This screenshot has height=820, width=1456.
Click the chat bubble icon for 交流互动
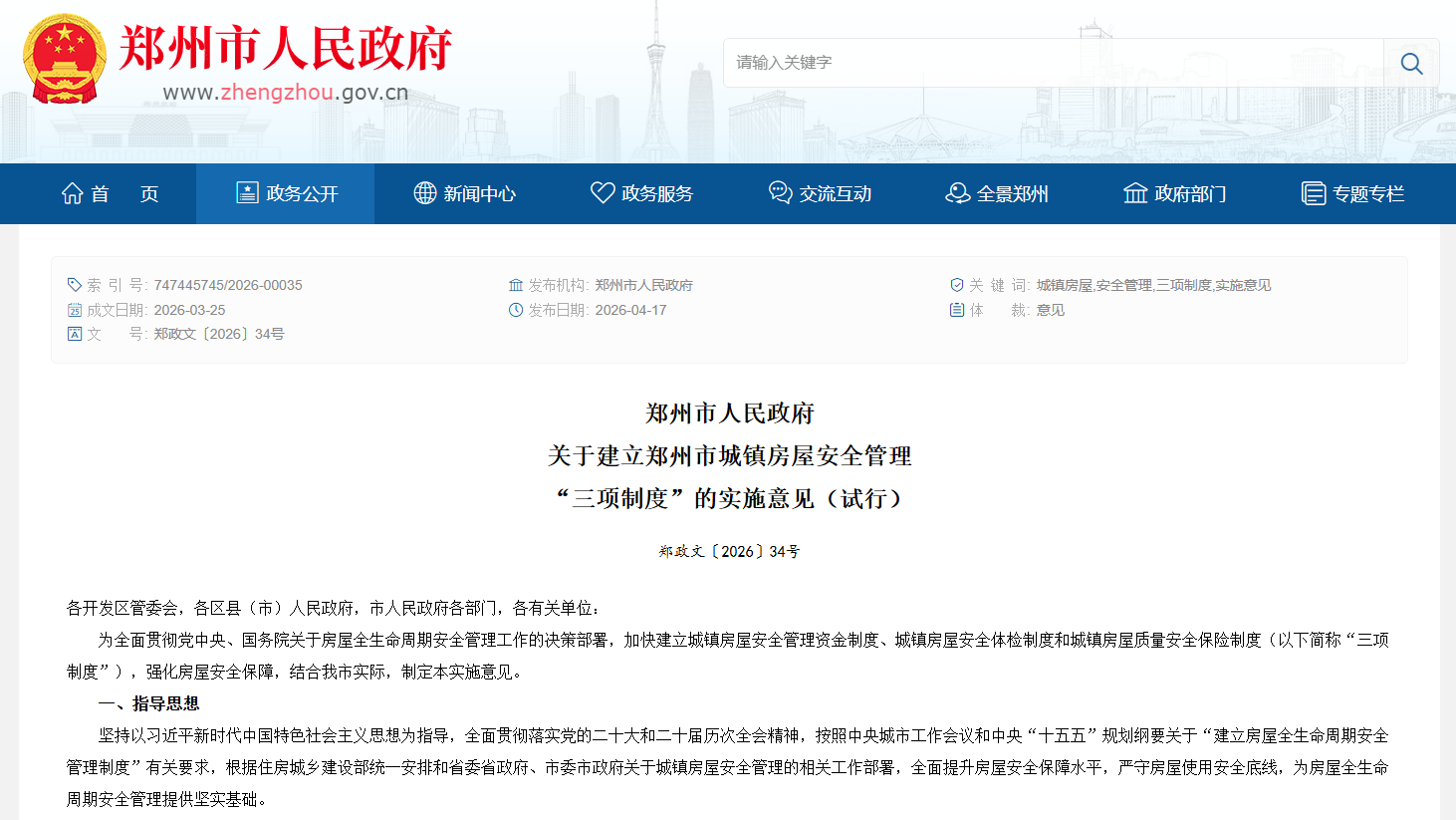coord(781,193)
